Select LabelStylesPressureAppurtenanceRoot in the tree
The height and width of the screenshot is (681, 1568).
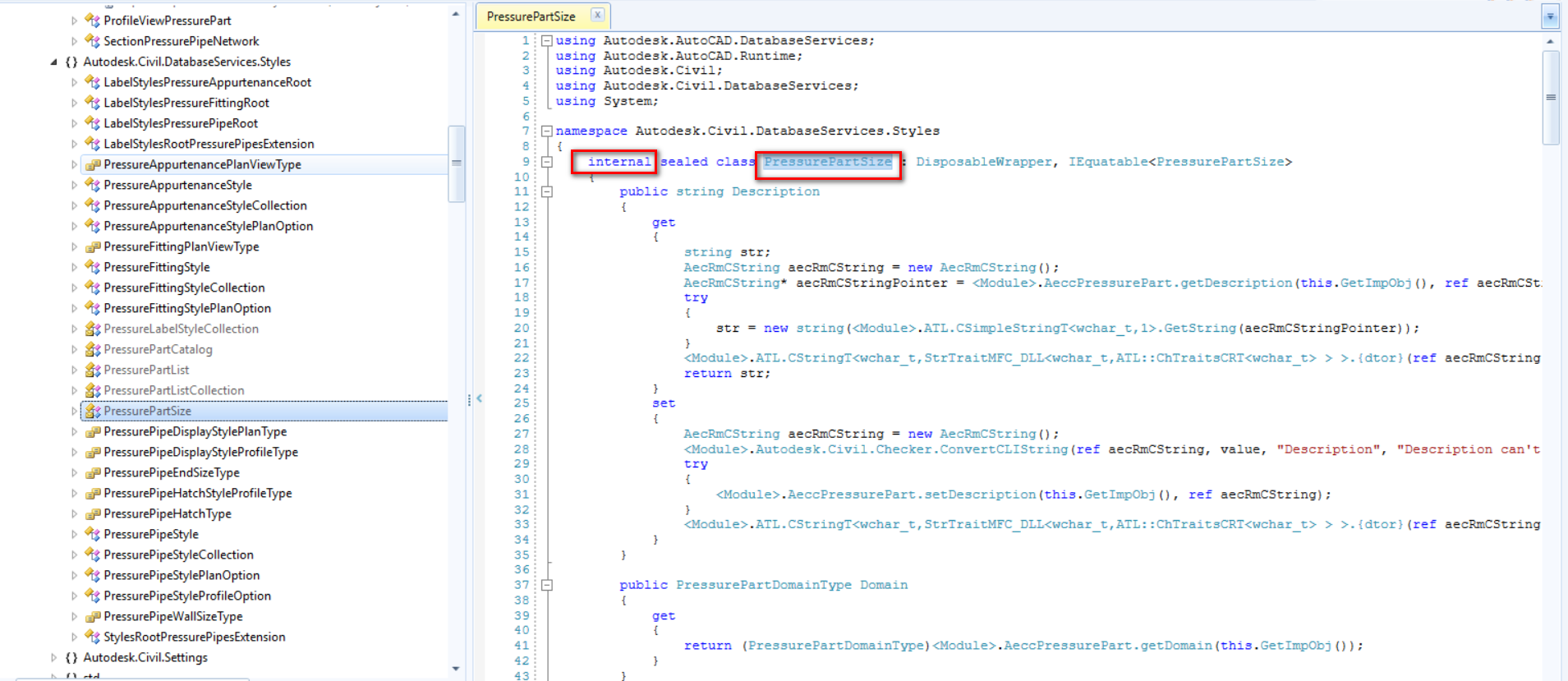point(207,82)
